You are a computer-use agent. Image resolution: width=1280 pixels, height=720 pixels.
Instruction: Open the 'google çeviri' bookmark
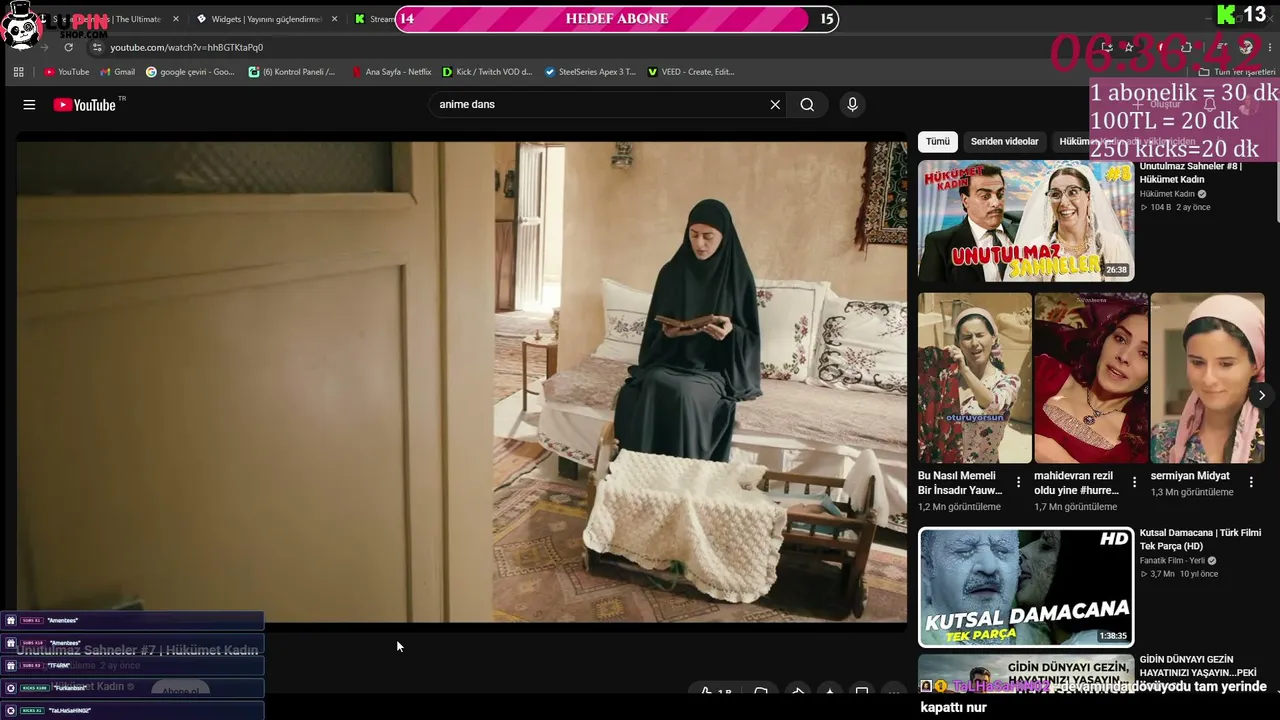click(190, 72)
